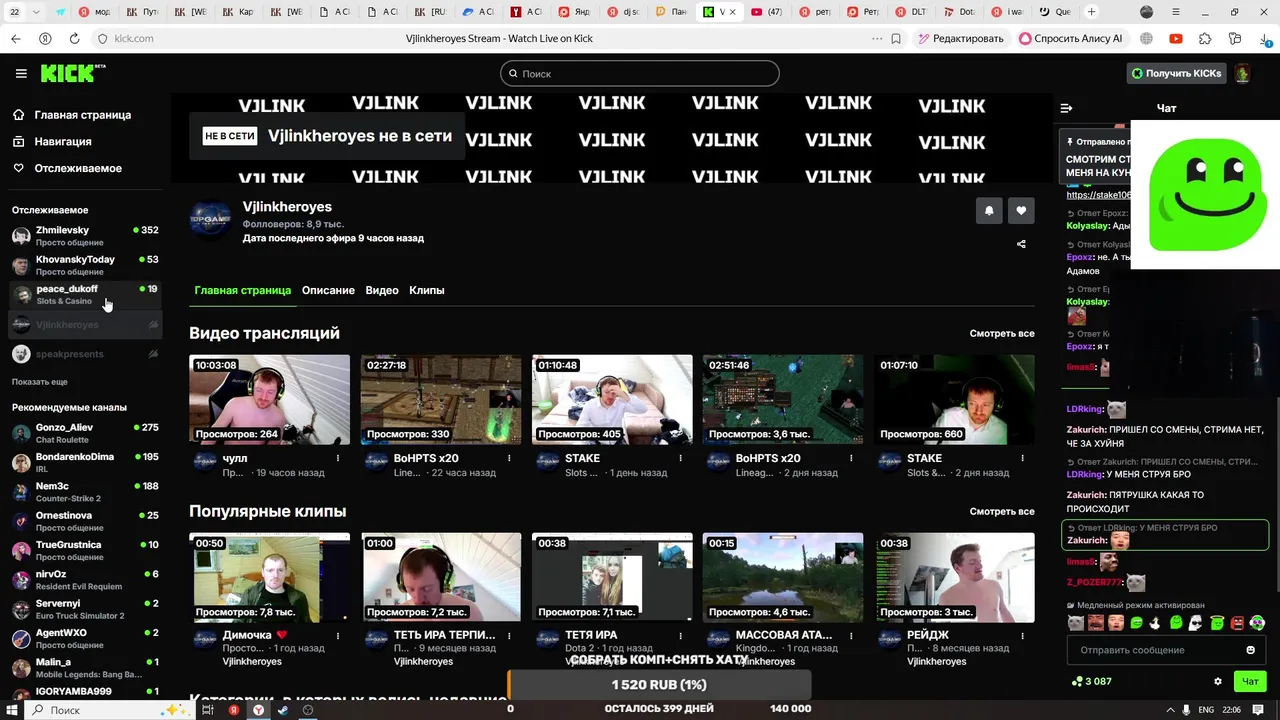The width and height of the screenshot is (1280, 720).
Task: Open the hamburger sidebar menu
Action: [x=21, y=73]
